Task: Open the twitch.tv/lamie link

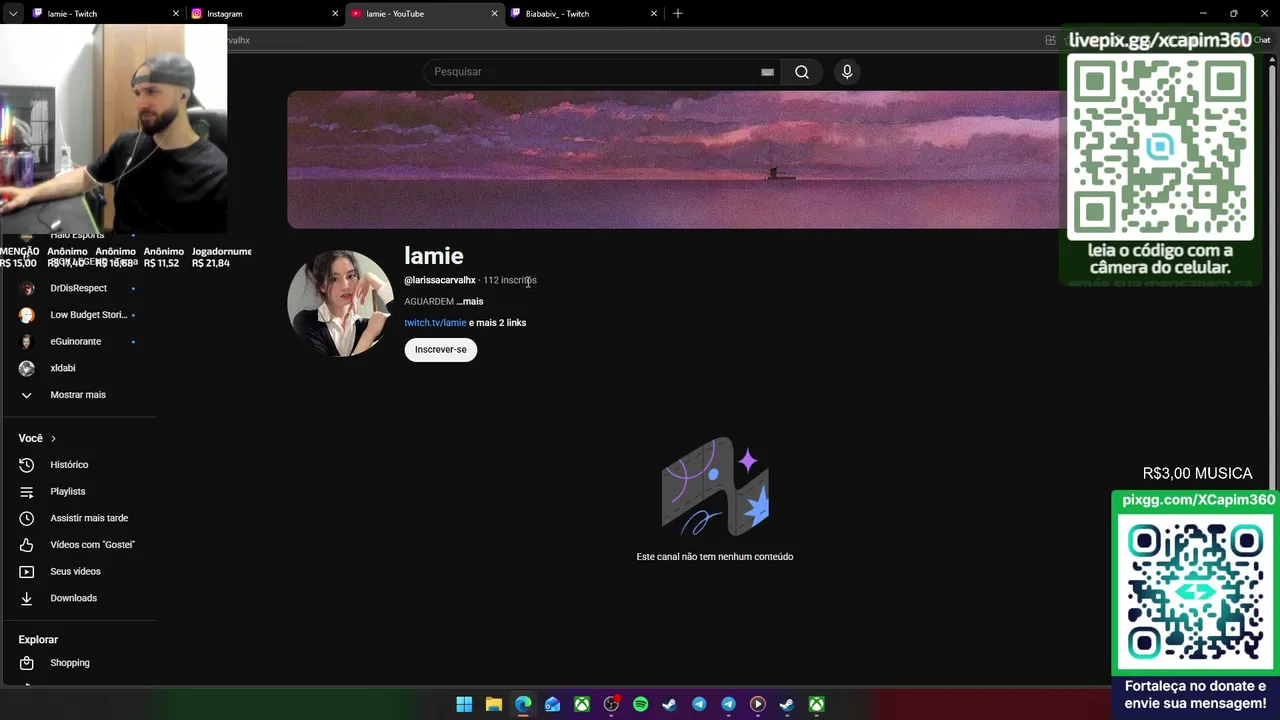Action: pos(435,323)
